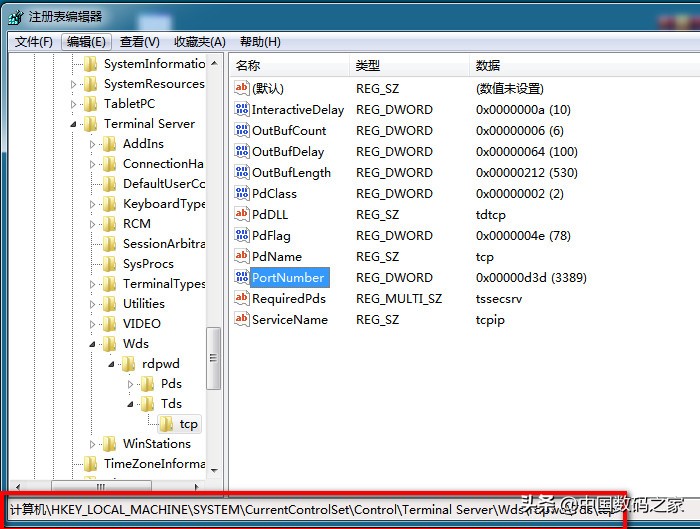
Task: Click the RequiredPds multi-string value icon
Action: tap(241, 298)
